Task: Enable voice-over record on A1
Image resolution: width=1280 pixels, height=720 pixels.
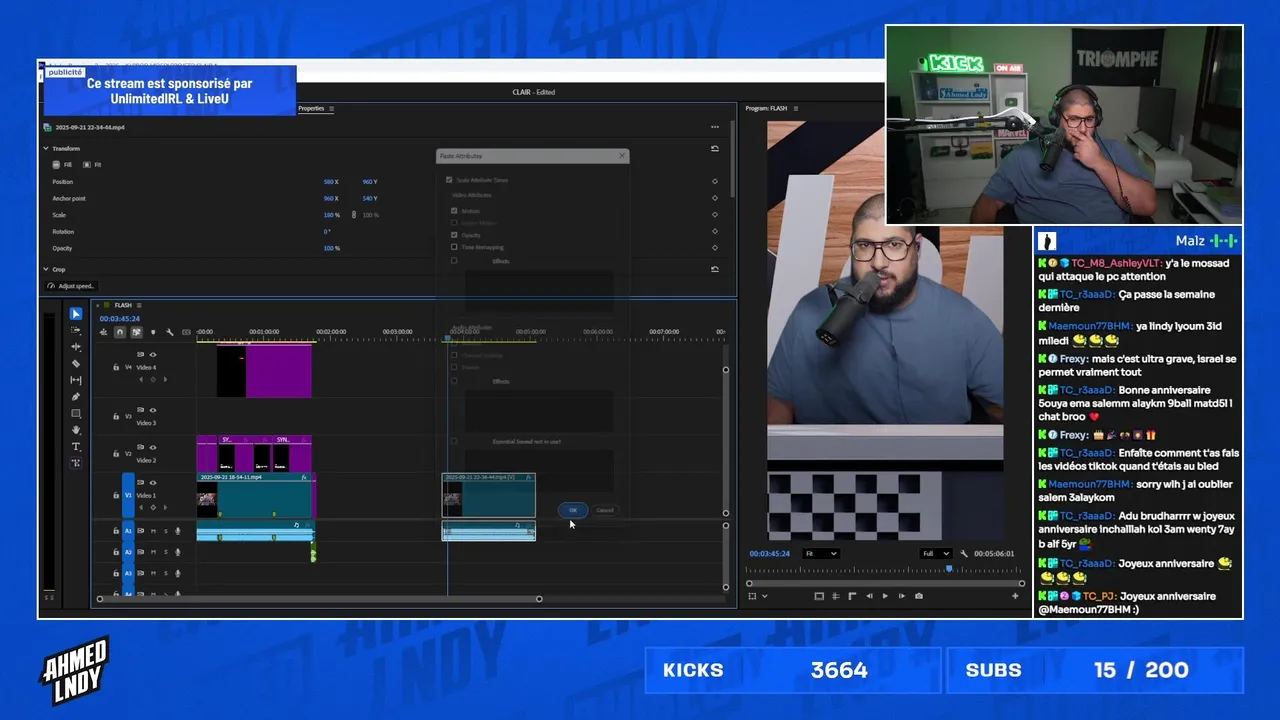Action: point(178,531)
